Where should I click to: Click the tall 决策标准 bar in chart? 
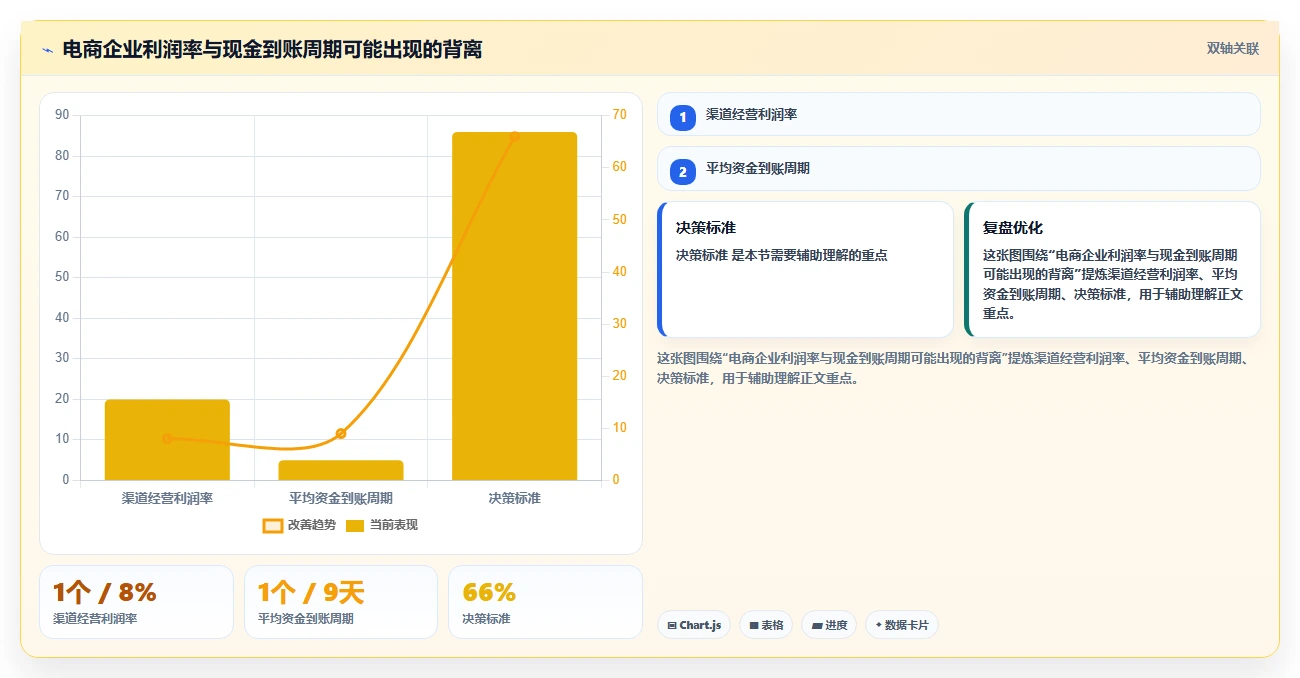[514, 306]
